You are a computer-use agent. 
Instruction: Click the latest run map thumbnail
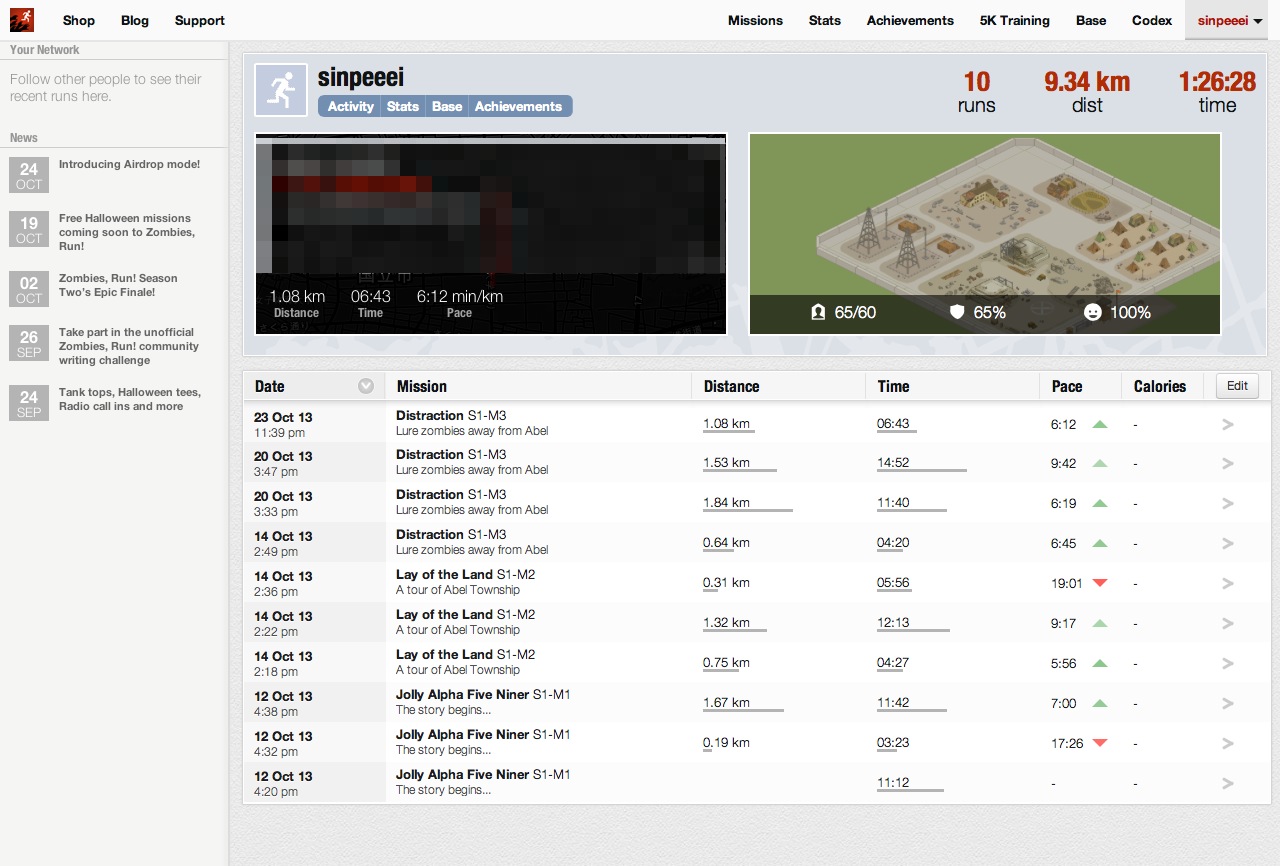[491, 234]
